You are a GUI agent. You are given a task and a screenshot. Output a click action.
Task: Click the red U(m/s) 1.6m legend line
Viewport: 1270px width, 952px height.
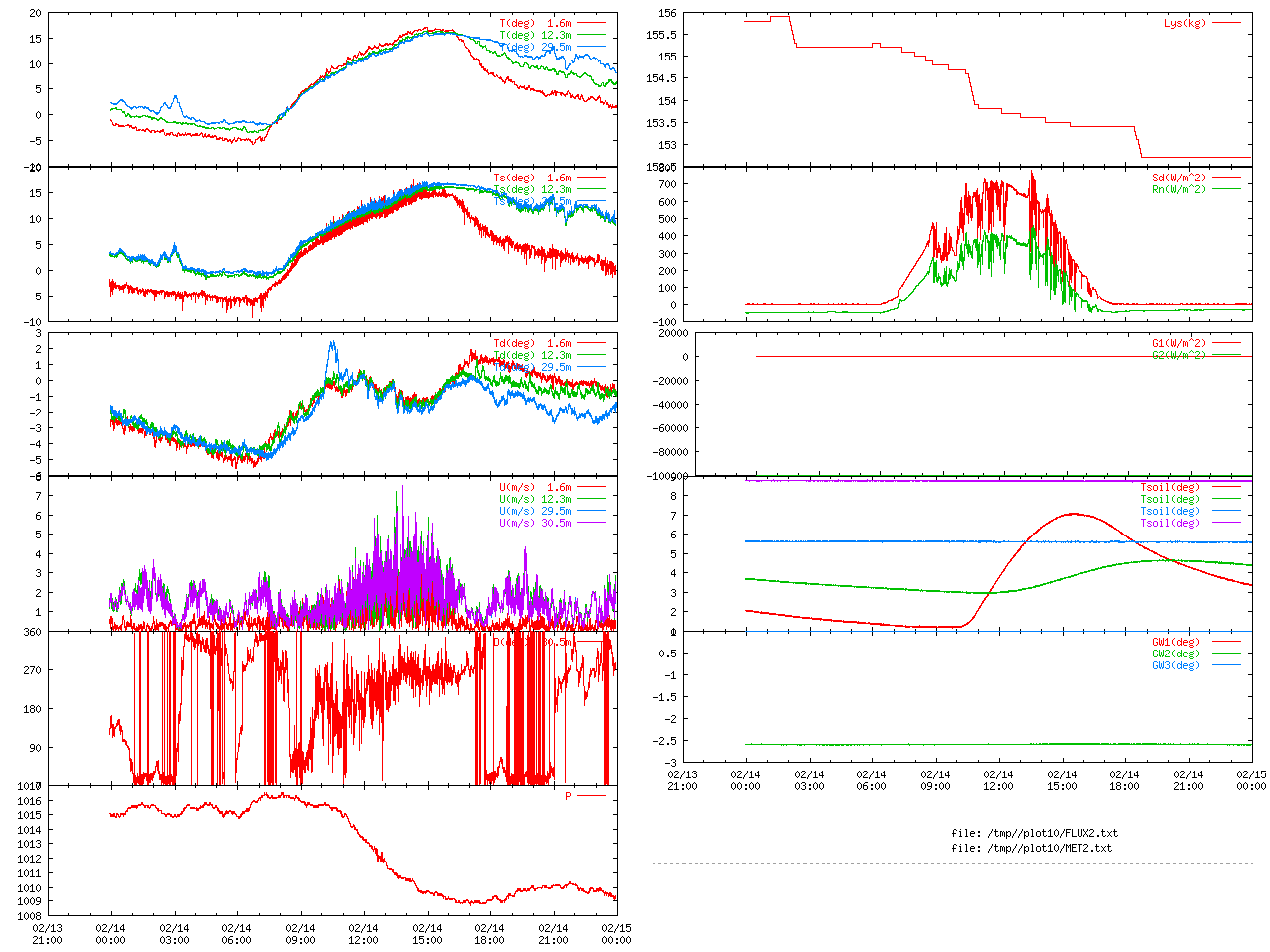click(x=591, y=488)
